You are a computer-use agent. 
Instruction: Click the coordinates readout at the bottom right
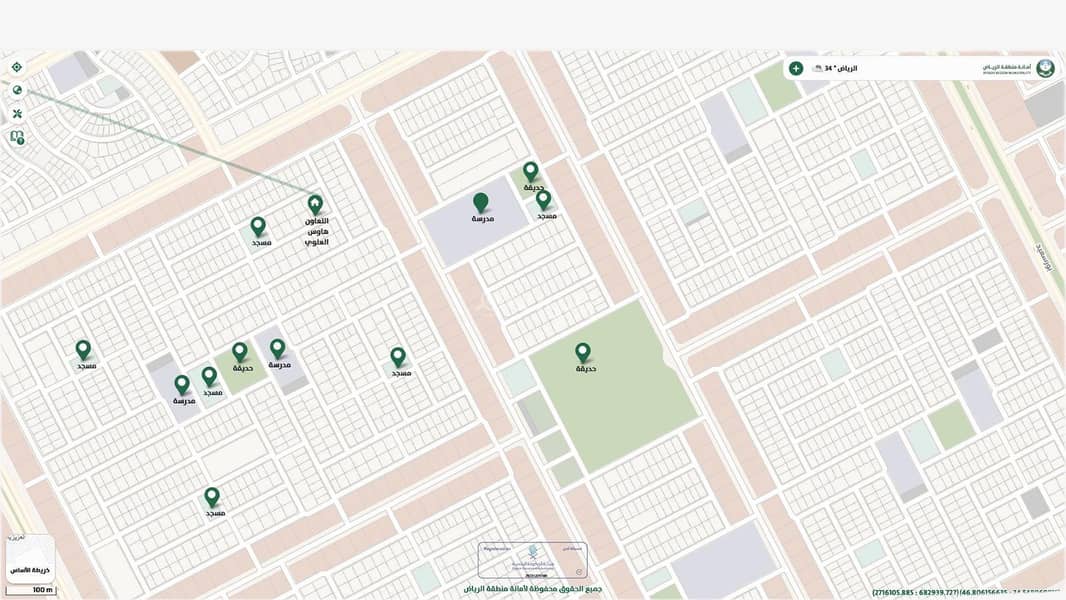click(968, 593)
